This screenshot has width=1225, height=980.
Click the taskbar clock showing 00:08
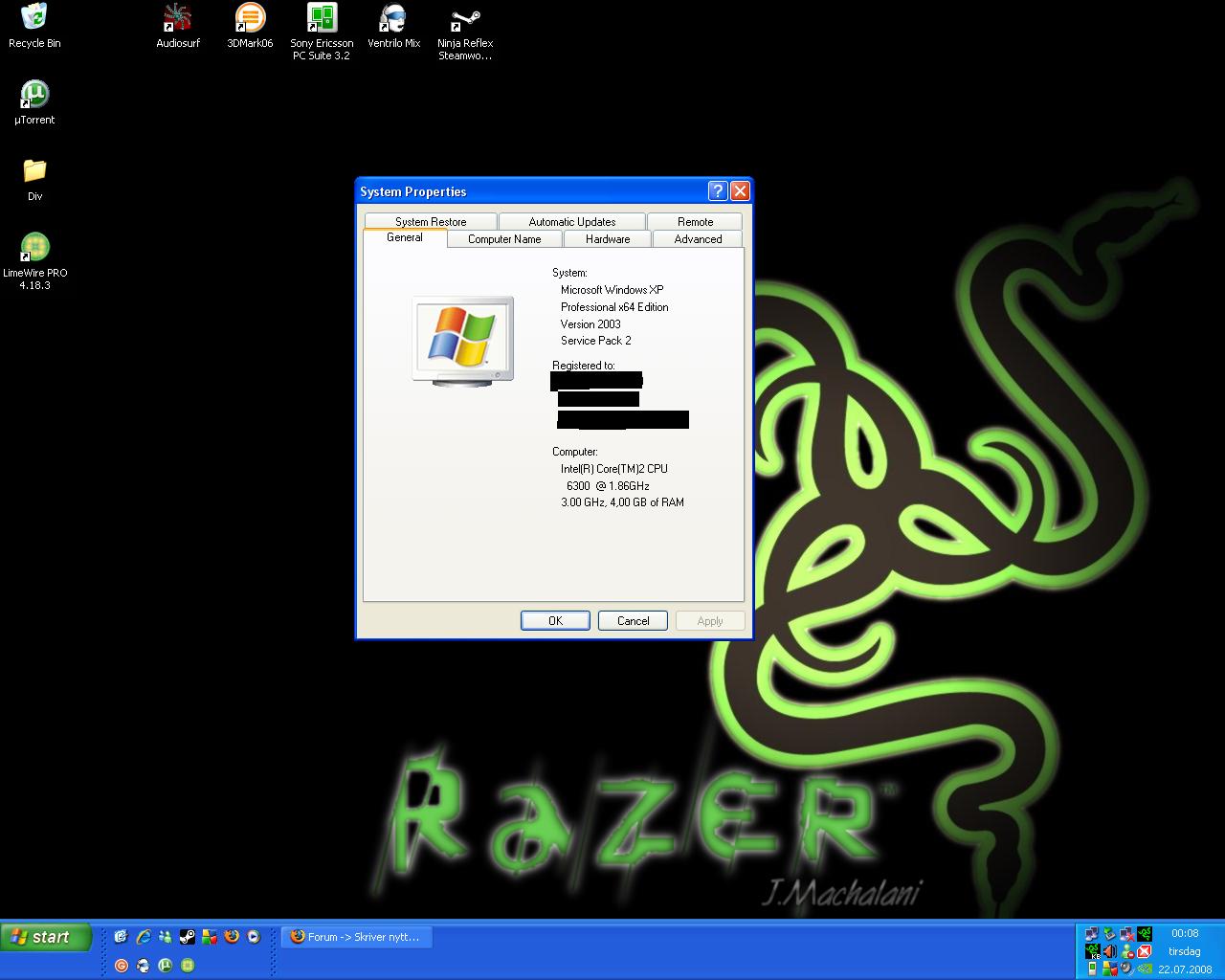(1185, 933)
